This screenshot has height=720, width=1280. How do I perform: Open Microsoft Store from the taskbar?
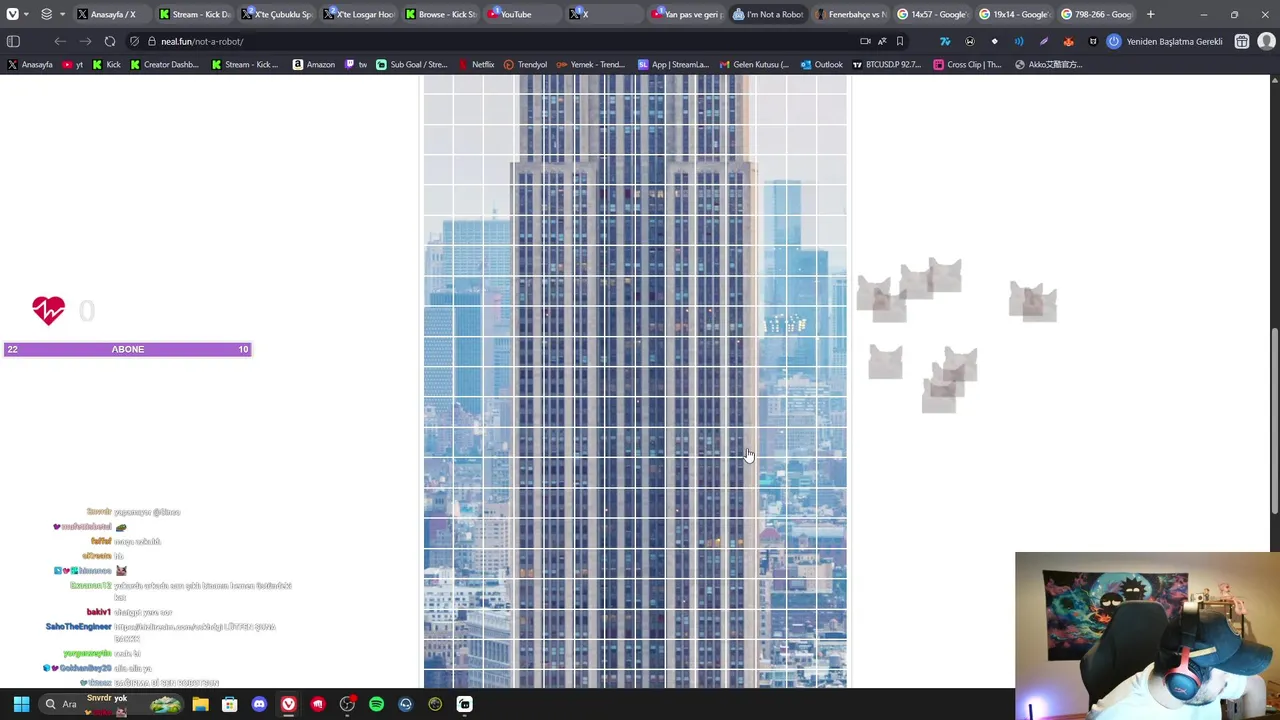229,704
